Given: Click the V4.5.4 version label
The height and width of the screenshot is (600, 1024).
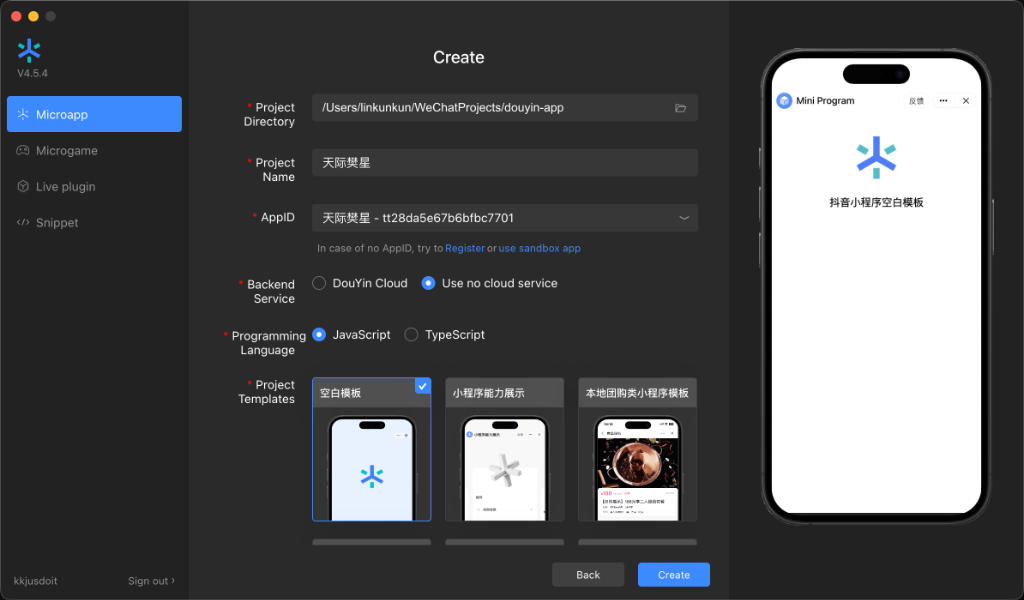Looking at the screenshot, I should pos(33,73).
